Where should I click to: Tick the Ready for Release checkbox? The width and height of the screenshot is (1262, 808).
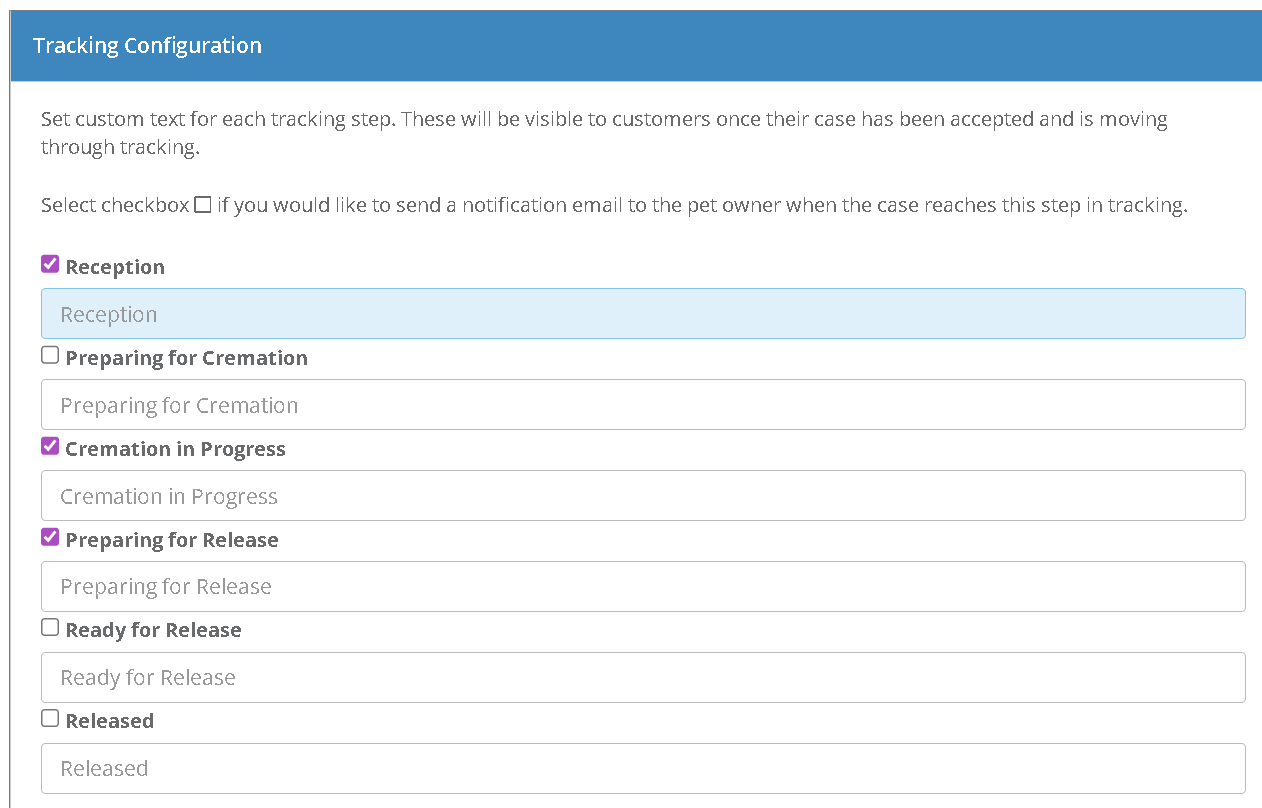(50, 628)
